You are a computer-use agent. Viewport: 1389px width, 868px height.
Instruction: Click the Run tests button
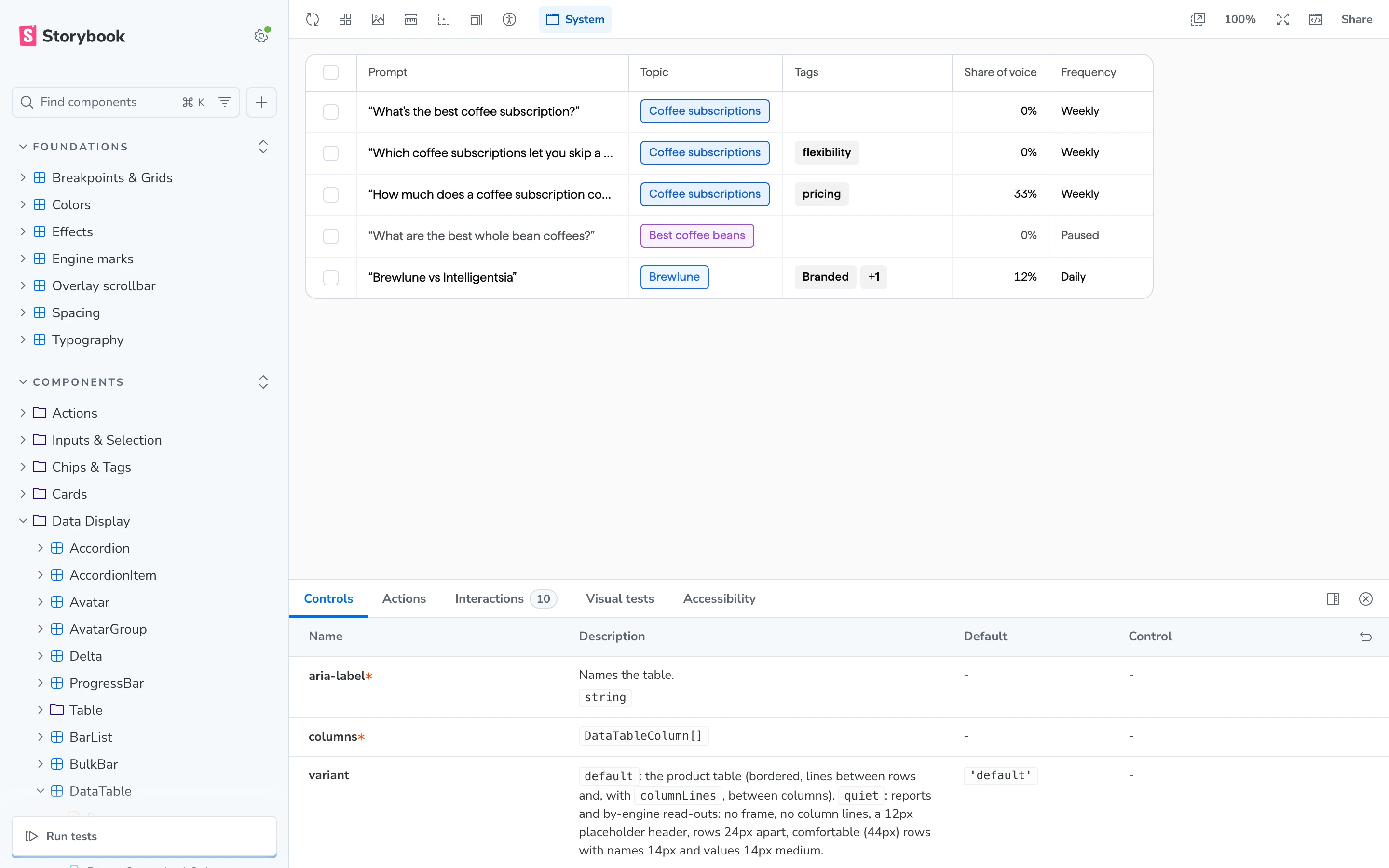pyautogui.click(x=144, y=836)
